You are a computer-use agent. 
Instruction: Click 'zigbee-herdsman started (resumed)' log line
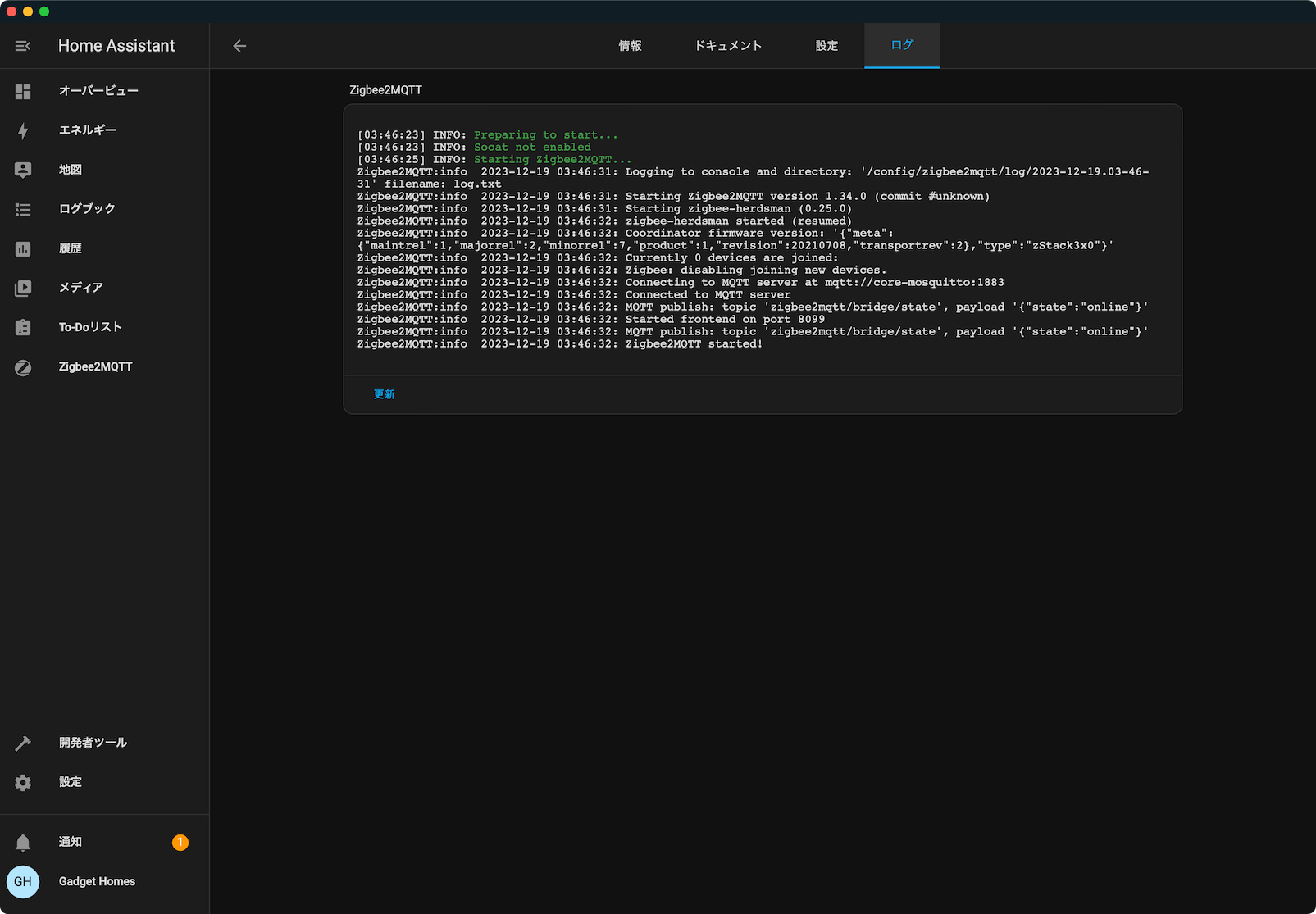coord(604,221)
